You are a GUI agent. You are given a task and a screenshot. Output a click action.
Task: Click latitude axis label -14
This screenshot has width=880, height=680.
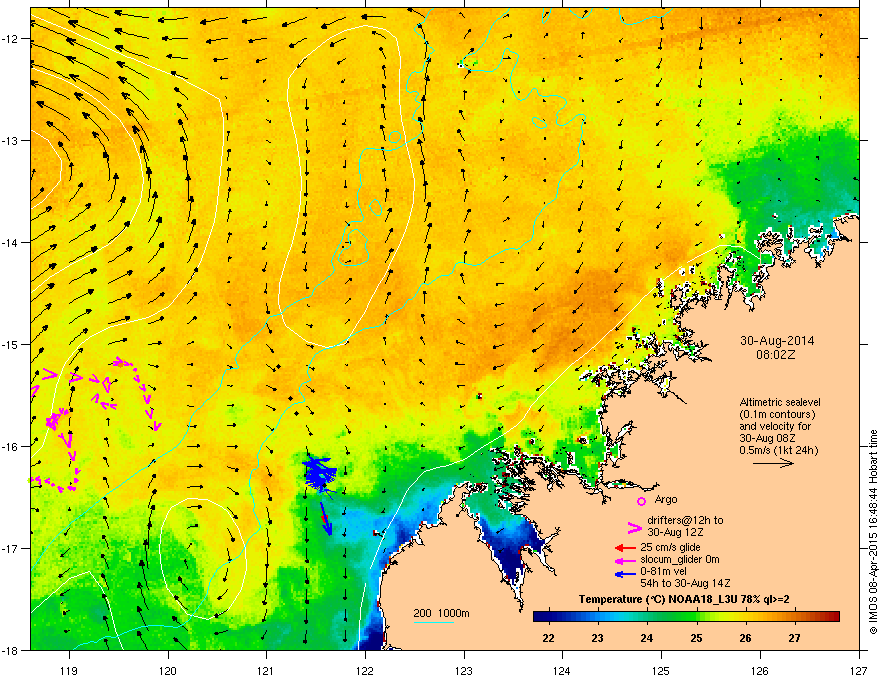coord(10,243)
